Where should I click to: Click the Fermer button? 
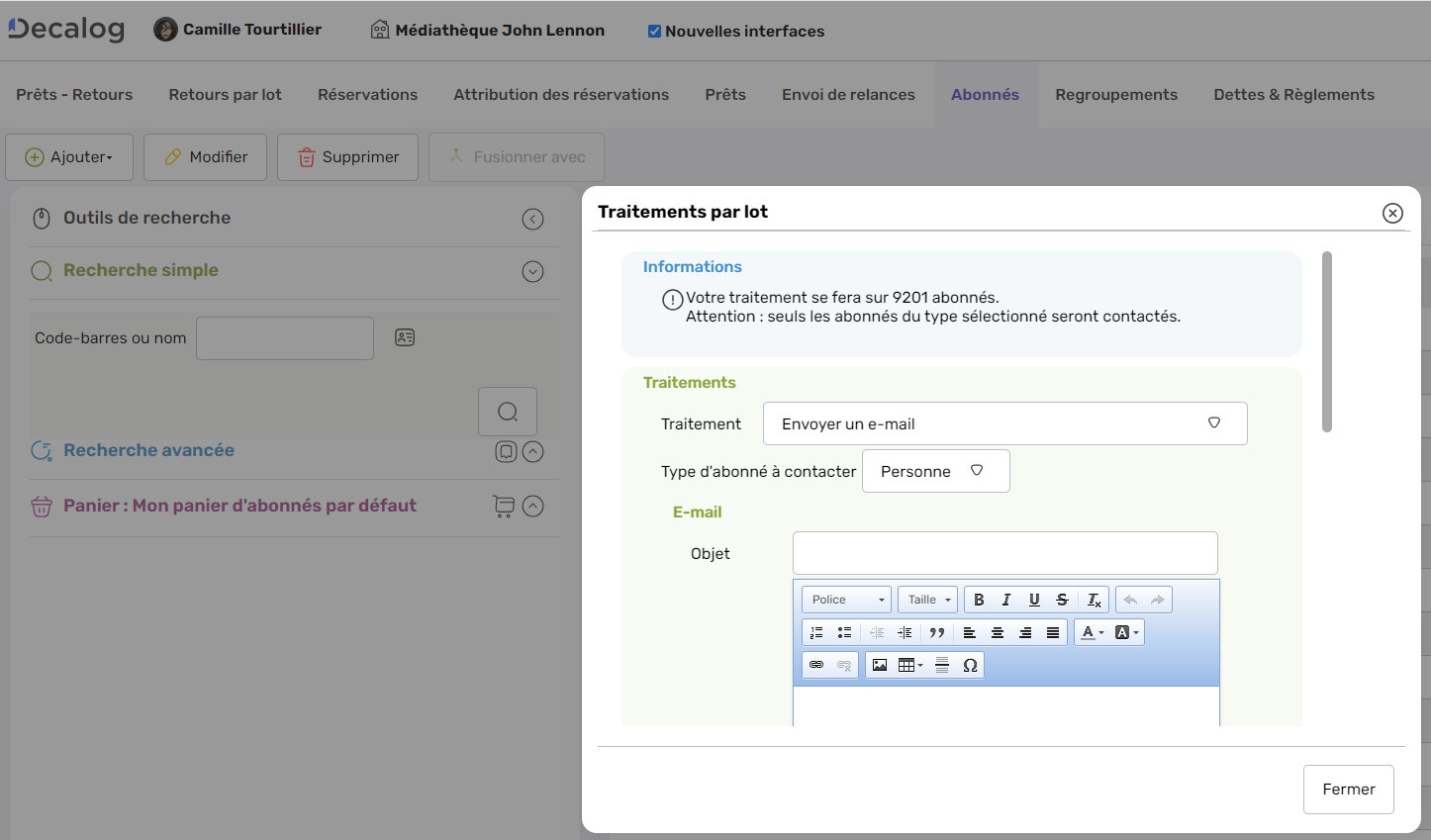1348,789
